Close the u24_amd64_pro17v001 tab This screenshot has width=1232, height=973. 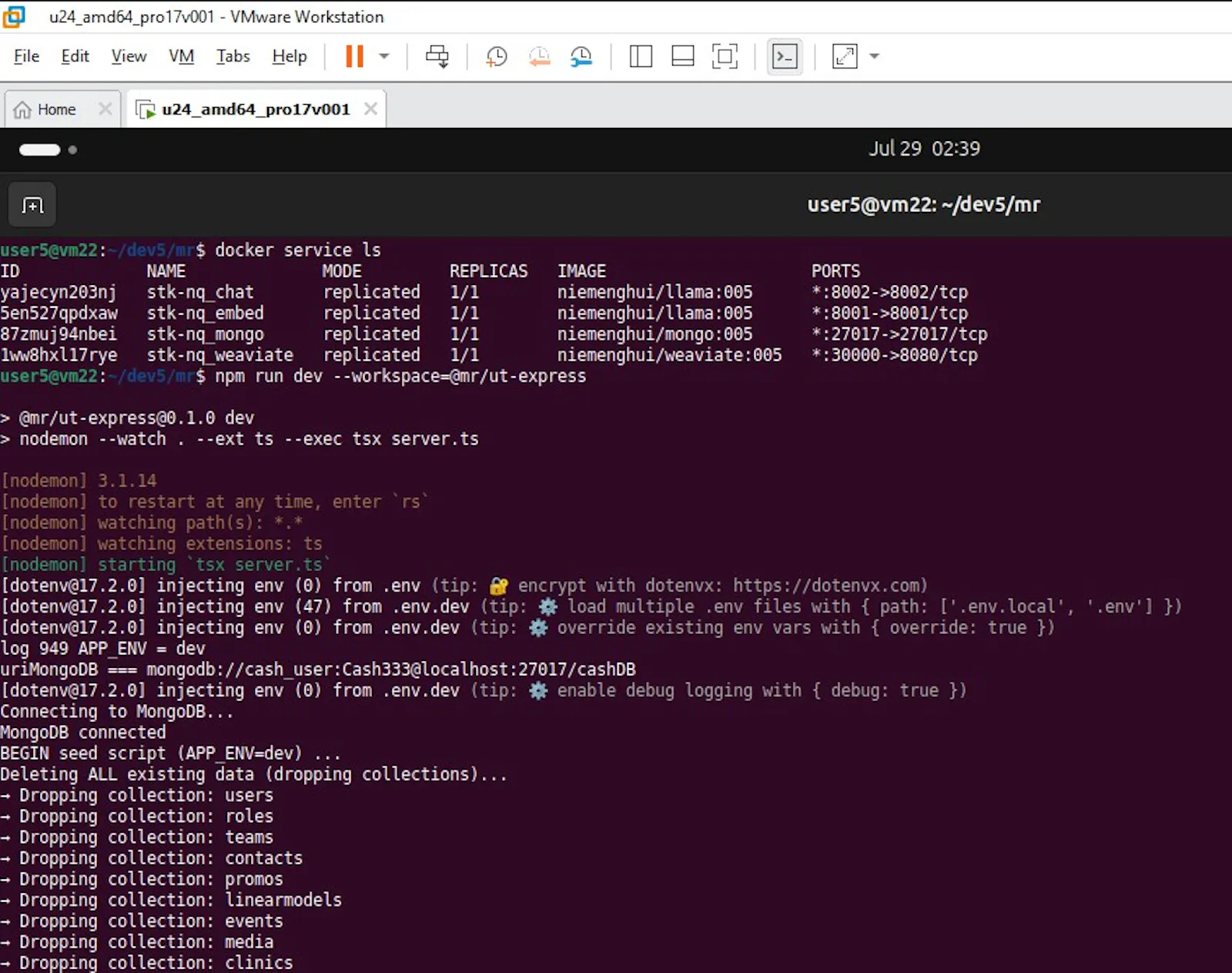click(370, 109)
